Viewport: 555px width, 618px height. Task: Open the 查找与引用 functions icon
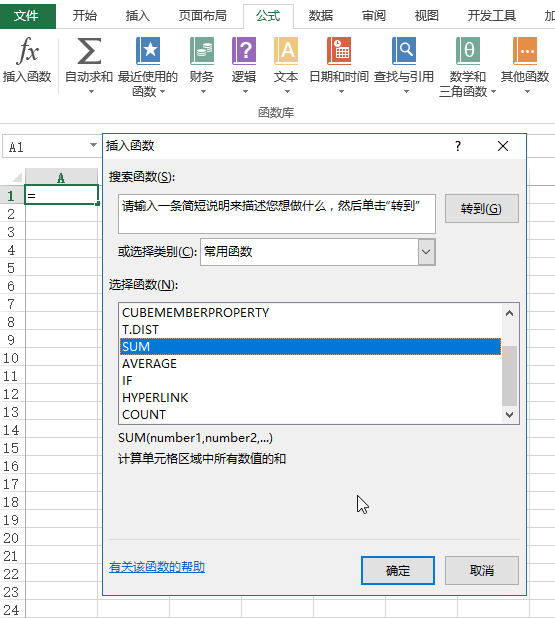tap(404, 51)
